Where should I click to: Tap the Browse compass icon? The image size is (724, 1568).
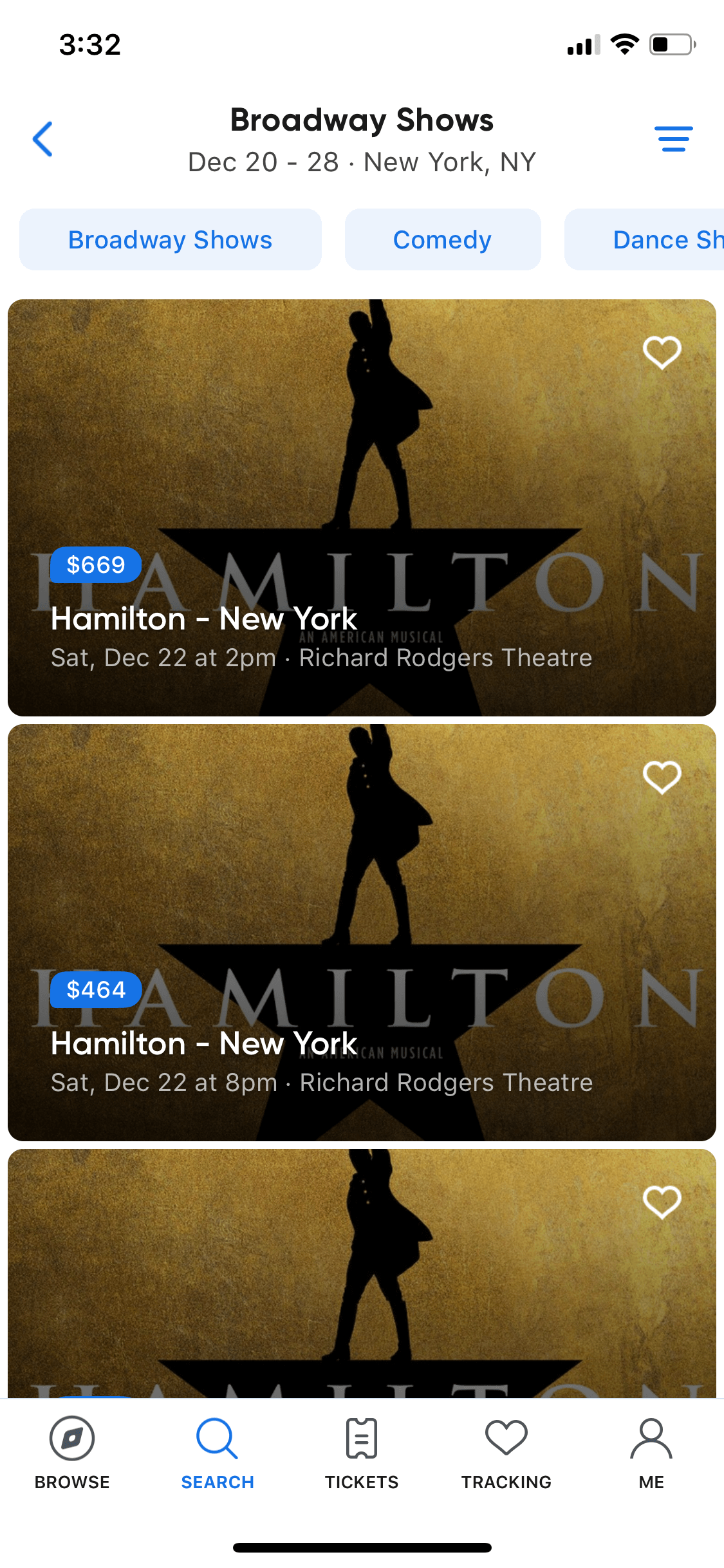point(72,1438)
